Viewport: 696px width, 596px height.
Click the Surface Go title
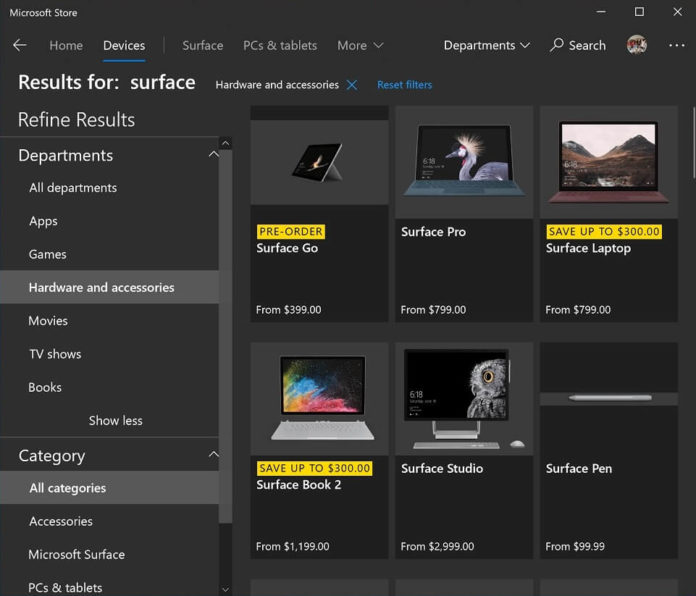[287, 248]
